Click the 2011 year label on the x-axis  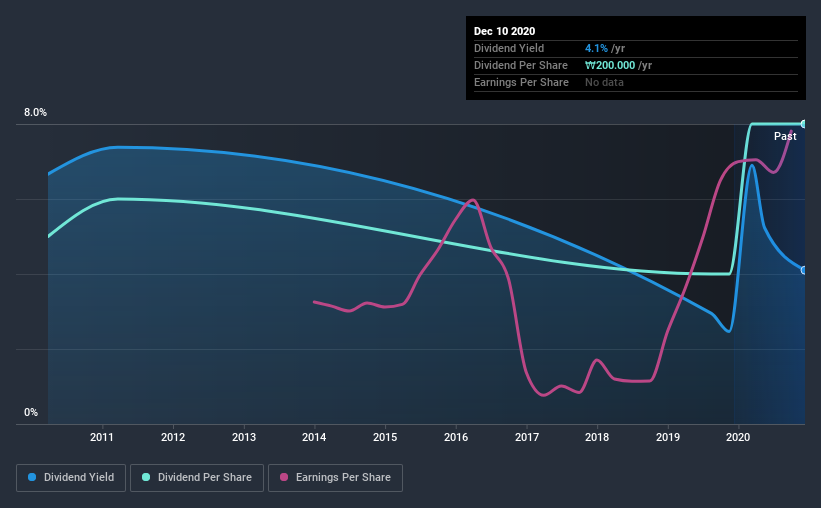point(102,437)
